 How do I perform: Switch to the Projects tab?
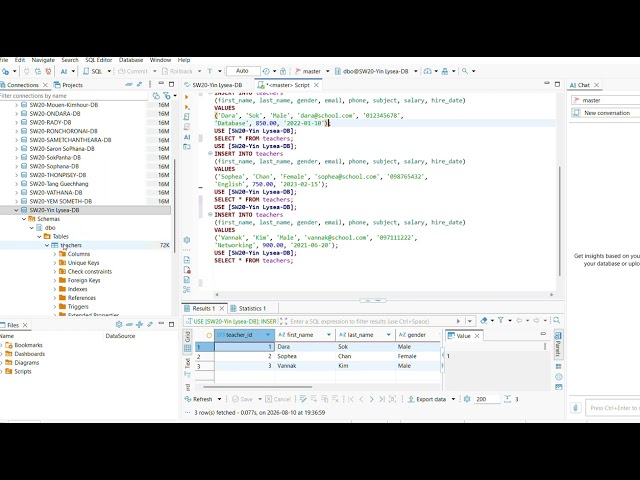pyautogui.click(x=69, y=85)
